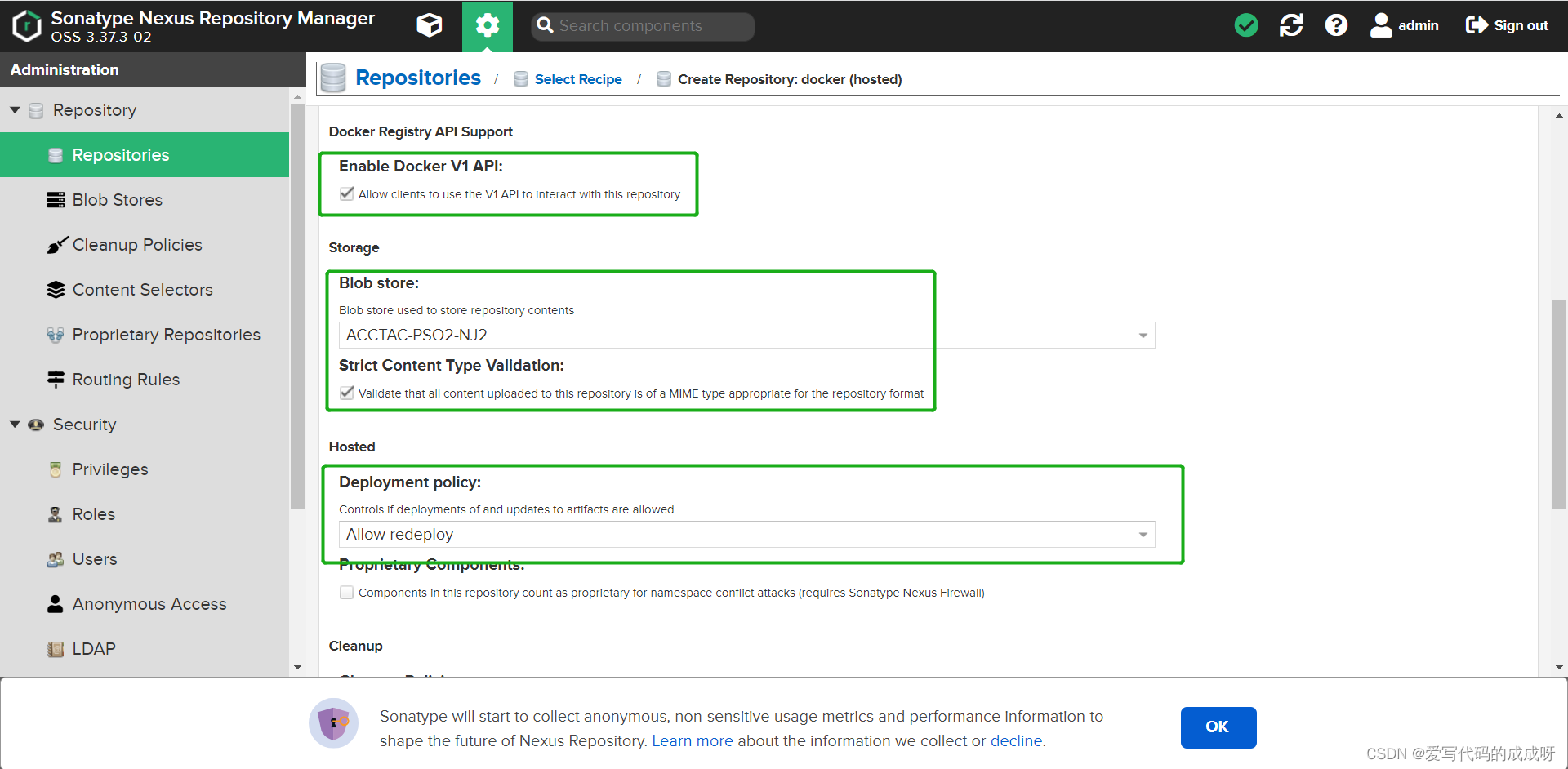Click OK on the usage metrics banner

click(1218, 727)
